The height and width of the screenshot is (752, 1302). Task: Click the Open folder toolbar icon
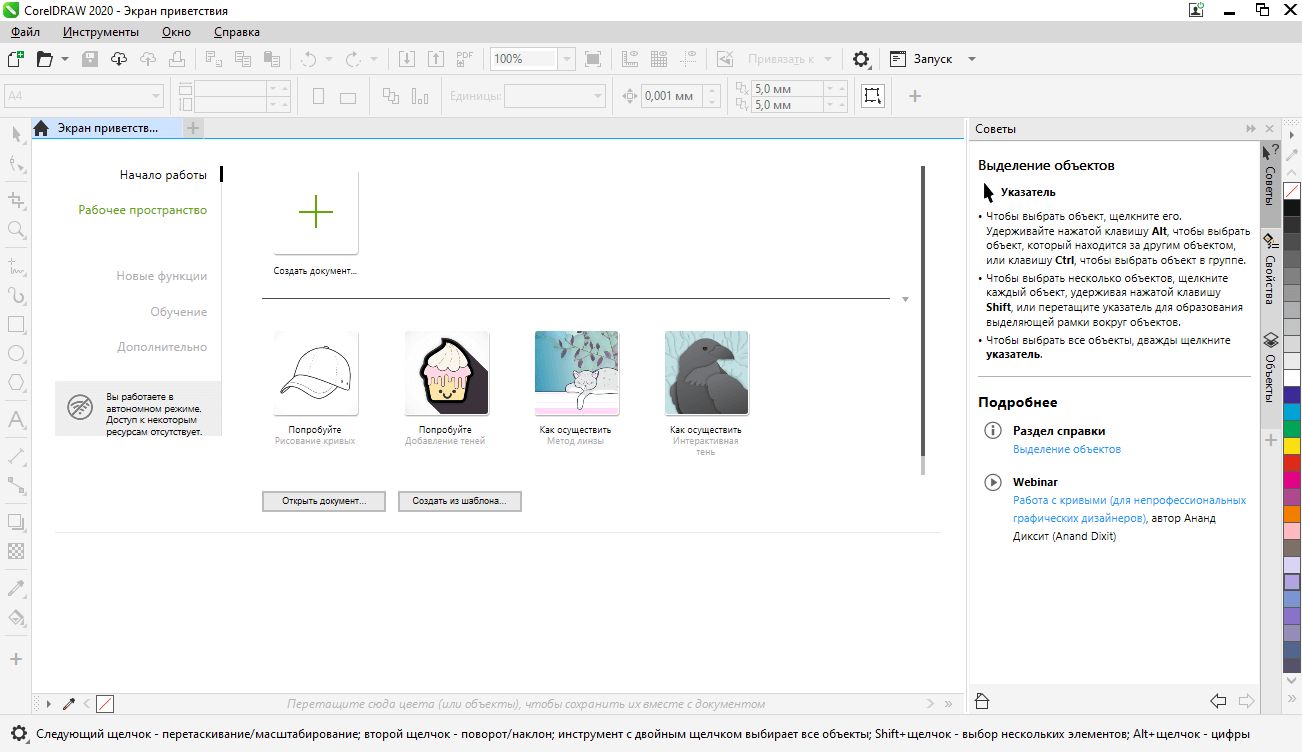pos(44,59)
